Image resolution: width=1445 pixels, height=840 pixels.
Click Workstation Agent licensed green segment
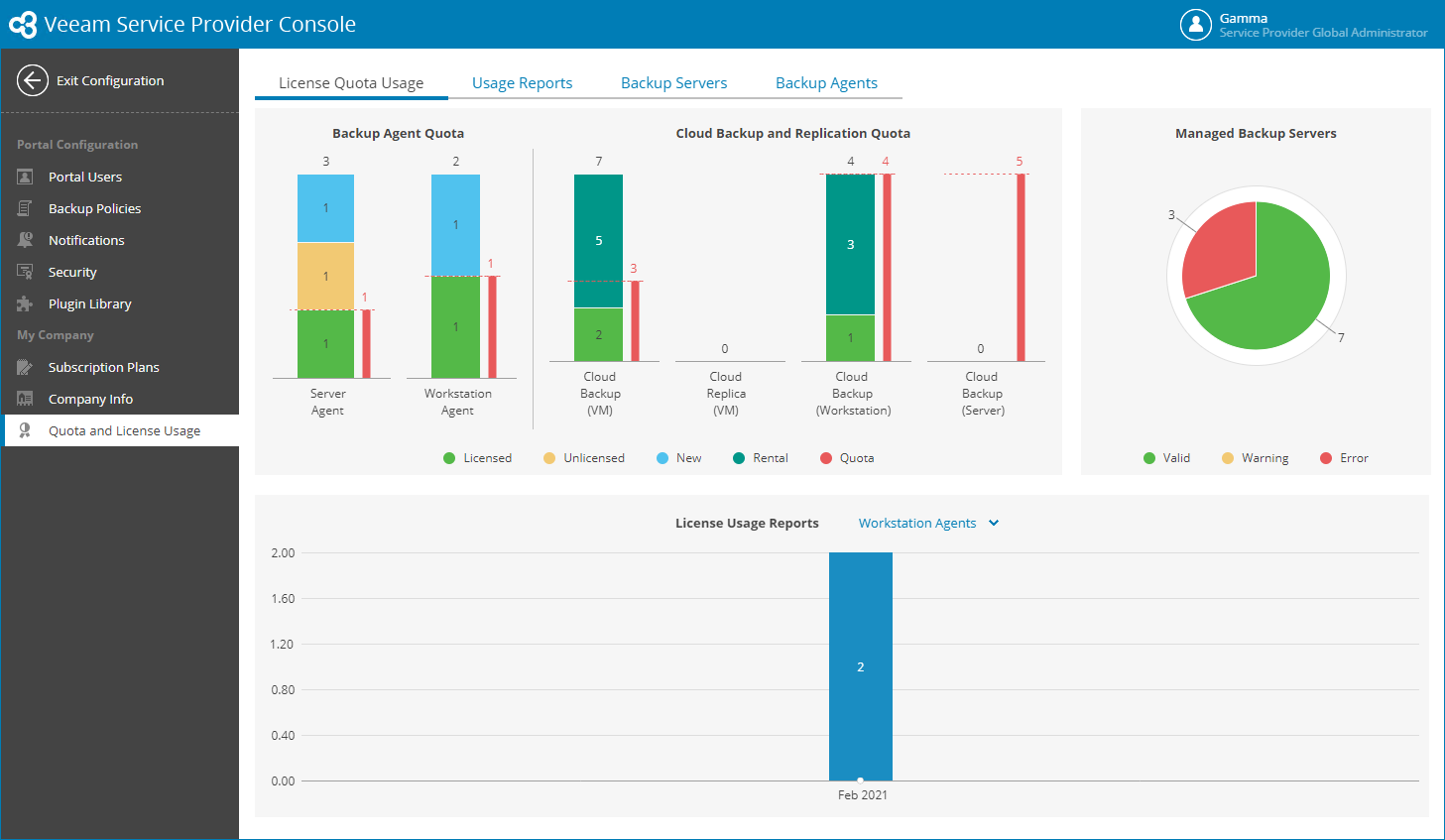pos(455,327)
